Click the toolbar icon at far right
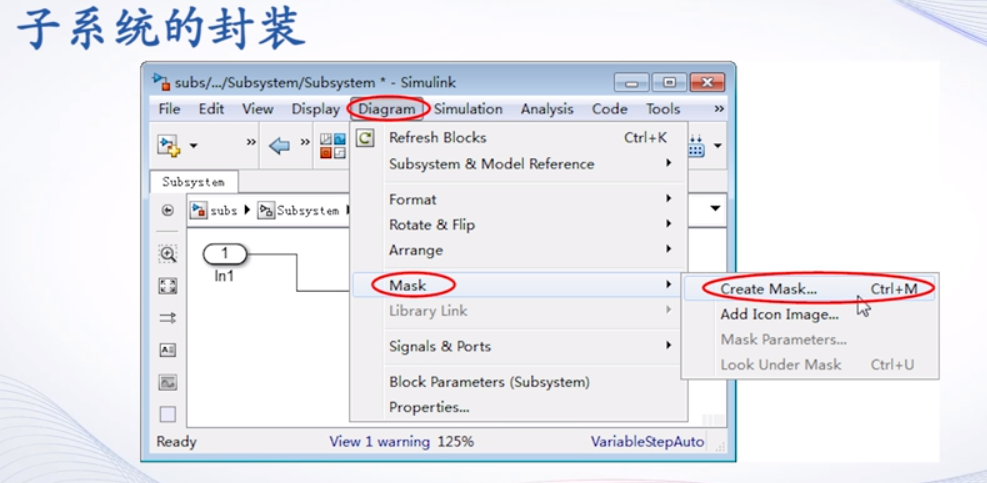The image size is (987, 483). 696,146
